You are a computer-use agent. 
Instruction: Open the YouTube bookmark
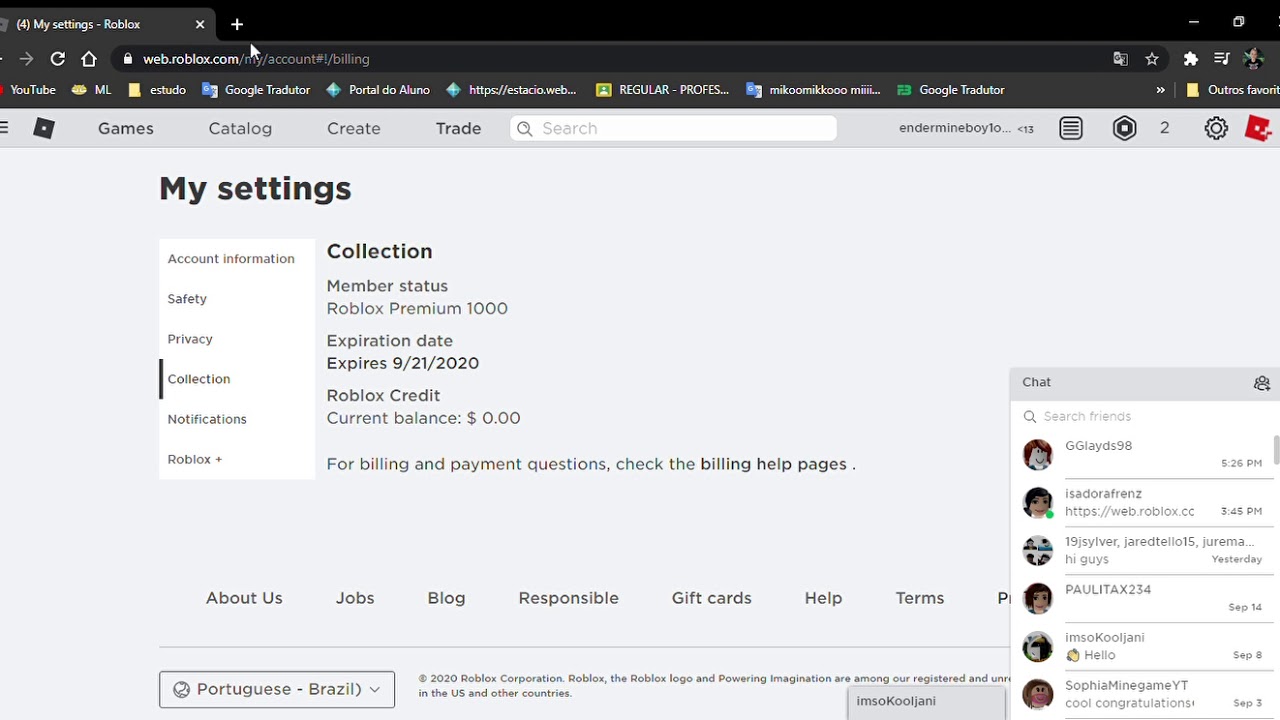tap(27, 90)
